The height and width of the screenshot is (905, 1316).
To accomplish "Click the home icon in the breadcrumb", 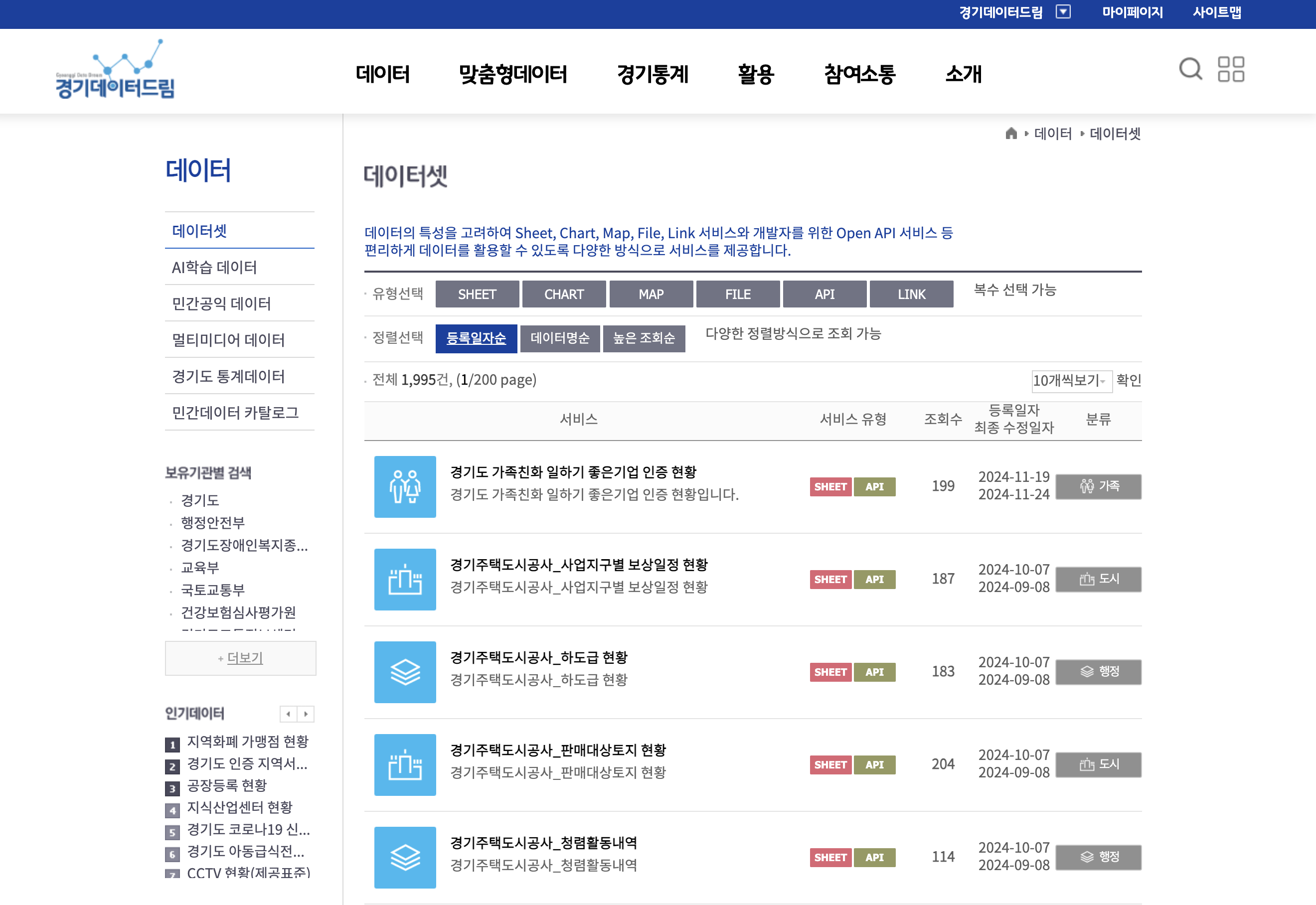I will 1011,134.
